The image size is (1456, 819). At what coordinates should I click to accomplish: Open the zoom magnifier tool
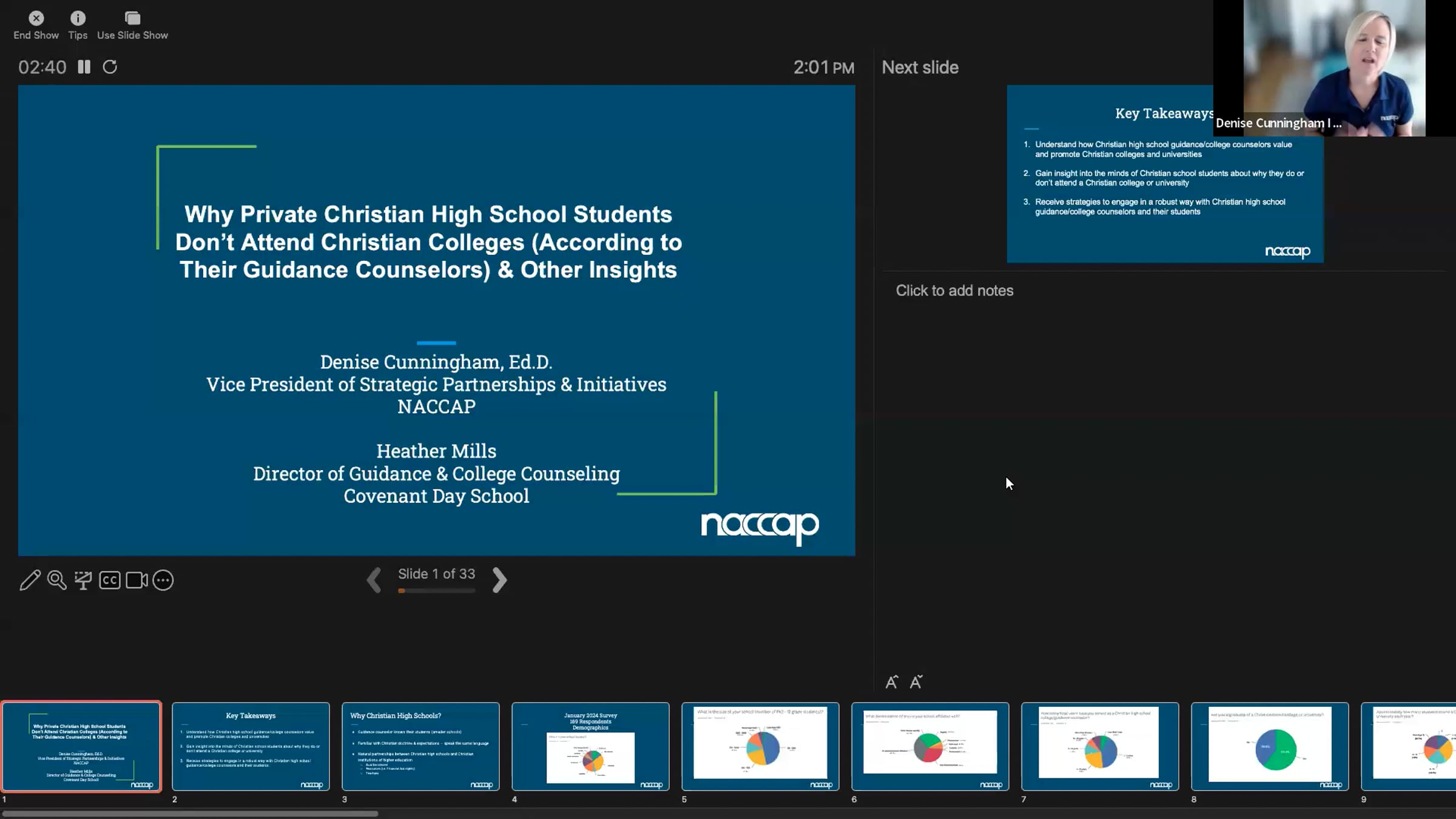[x=57, y=581]
